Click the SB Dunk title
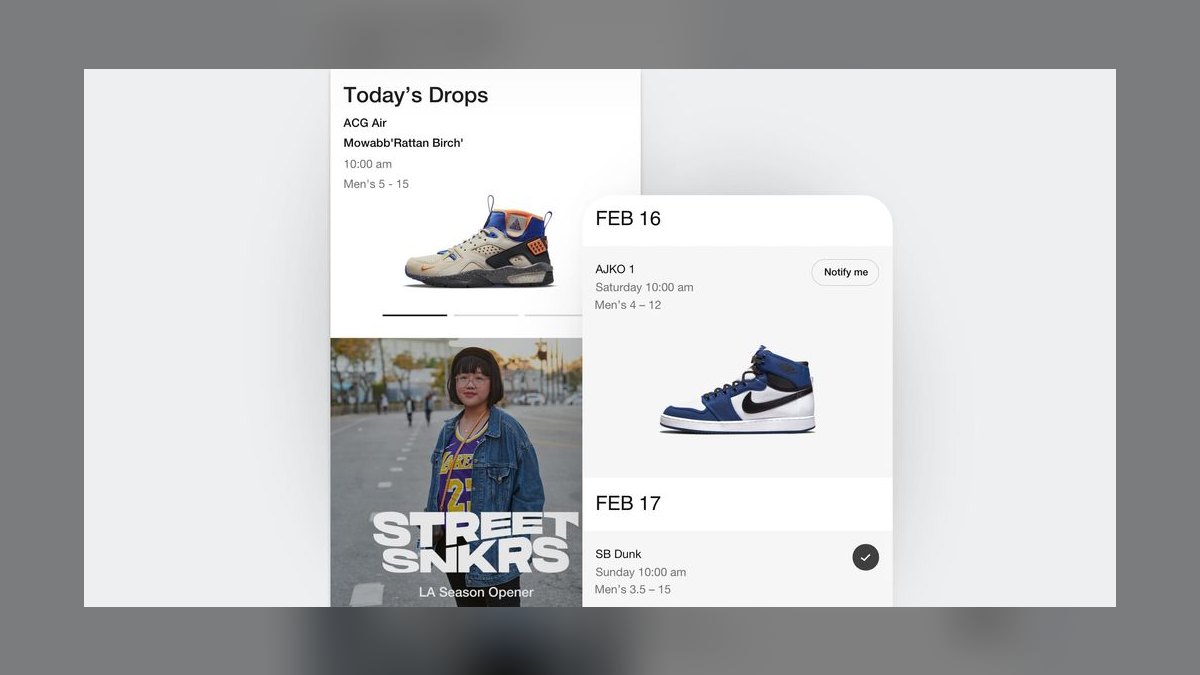 [618, 554]
